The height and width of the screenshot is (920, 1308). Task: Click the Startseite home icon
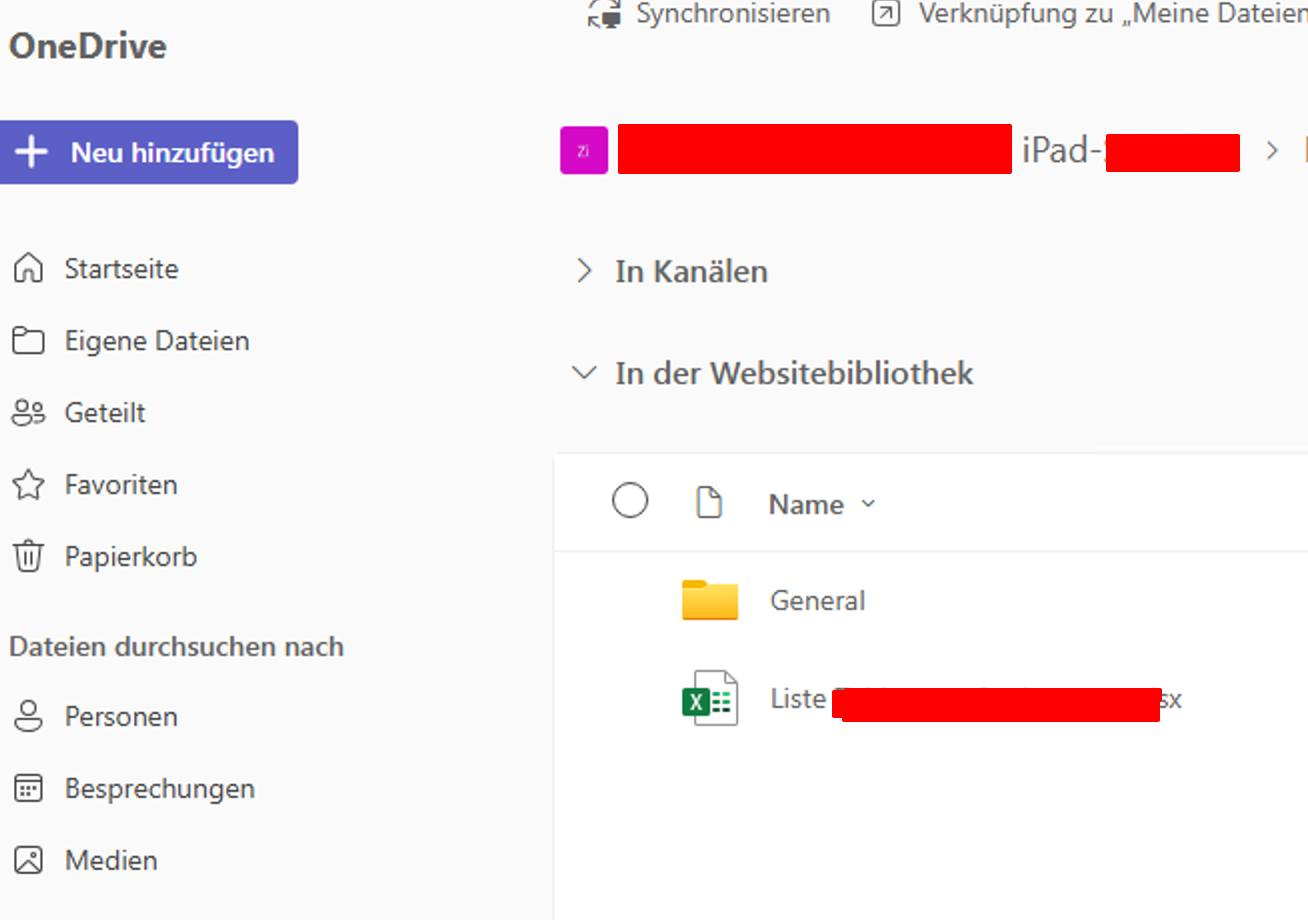(x=28, y=269)
